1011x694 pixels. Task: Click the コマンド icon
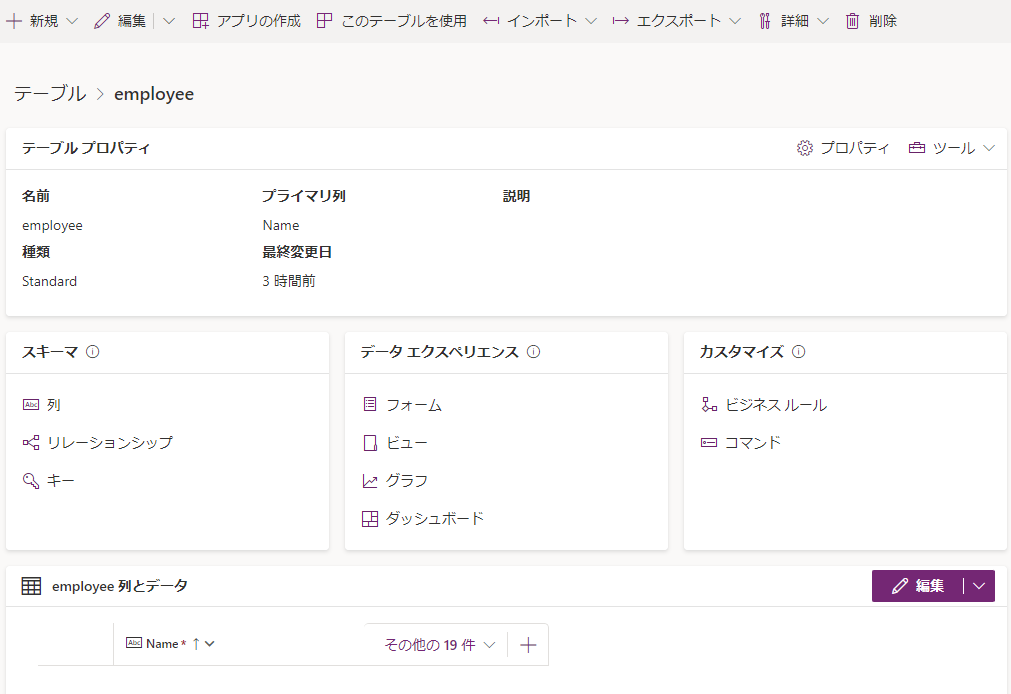tap(709, 442)
